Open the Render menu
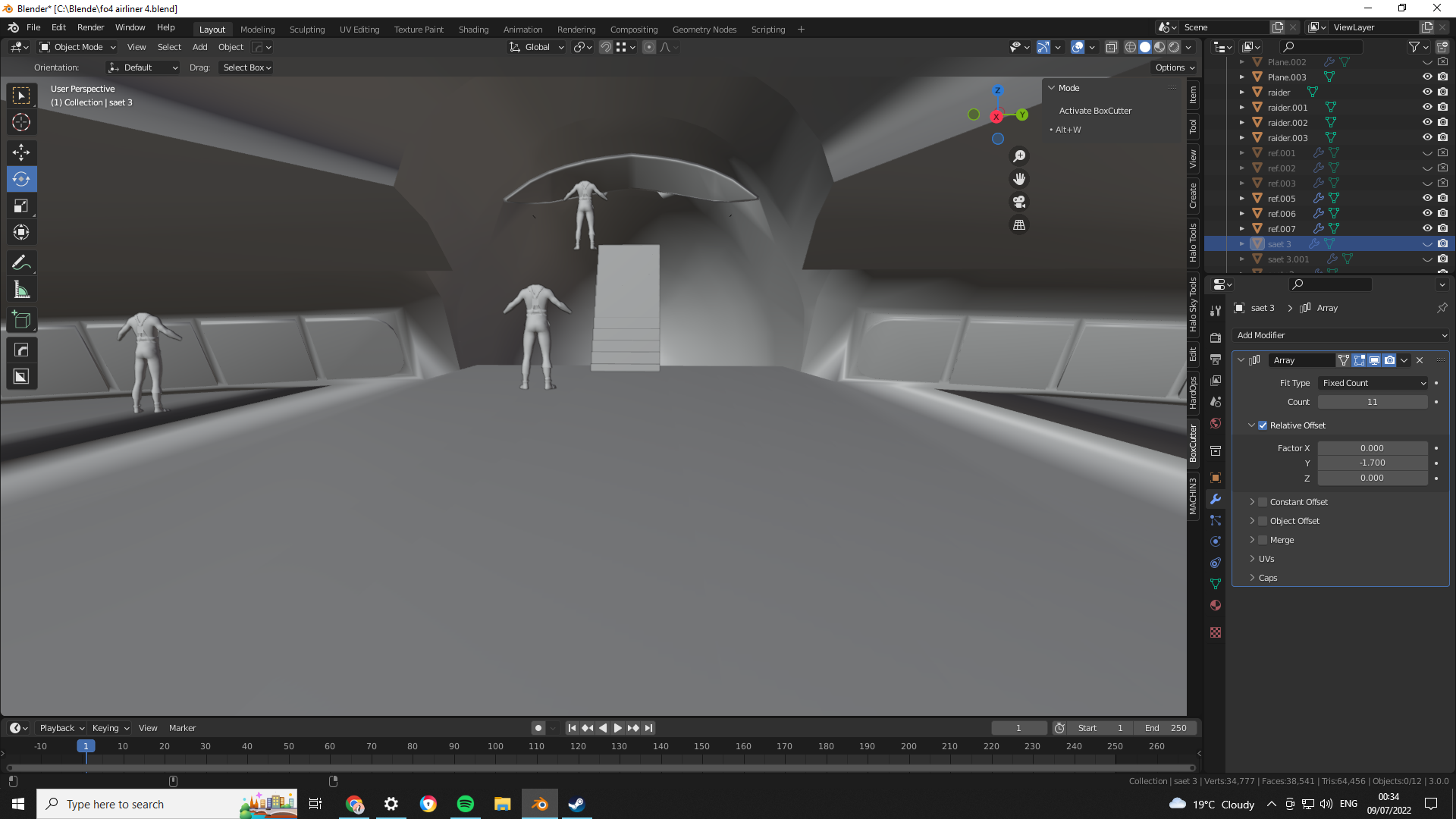This screenshot has width=1456, height=819. 90,27
